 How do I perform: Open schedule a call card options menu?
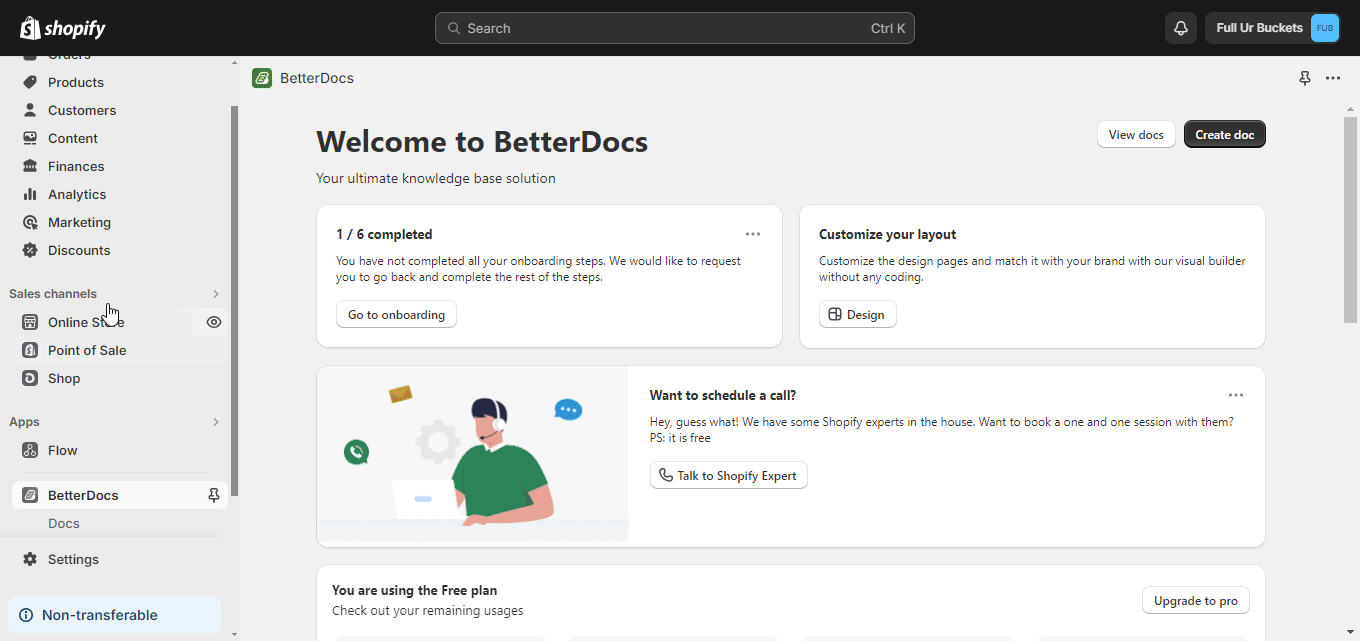click(1236, 395)
